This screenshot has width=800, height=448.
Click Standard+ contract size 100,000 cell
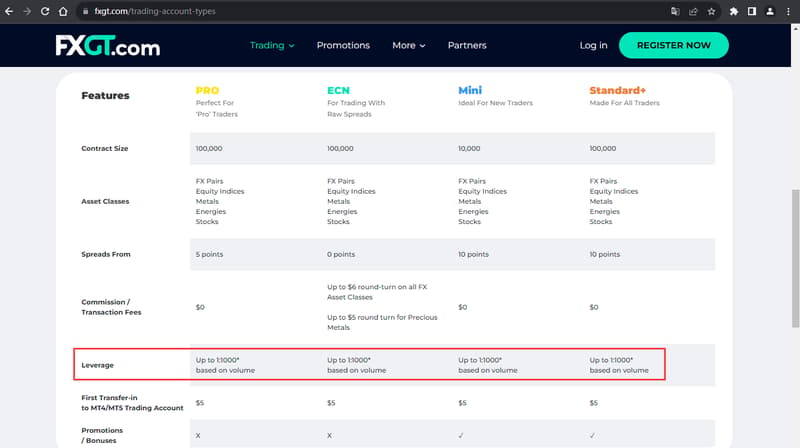tap(603, 148)
